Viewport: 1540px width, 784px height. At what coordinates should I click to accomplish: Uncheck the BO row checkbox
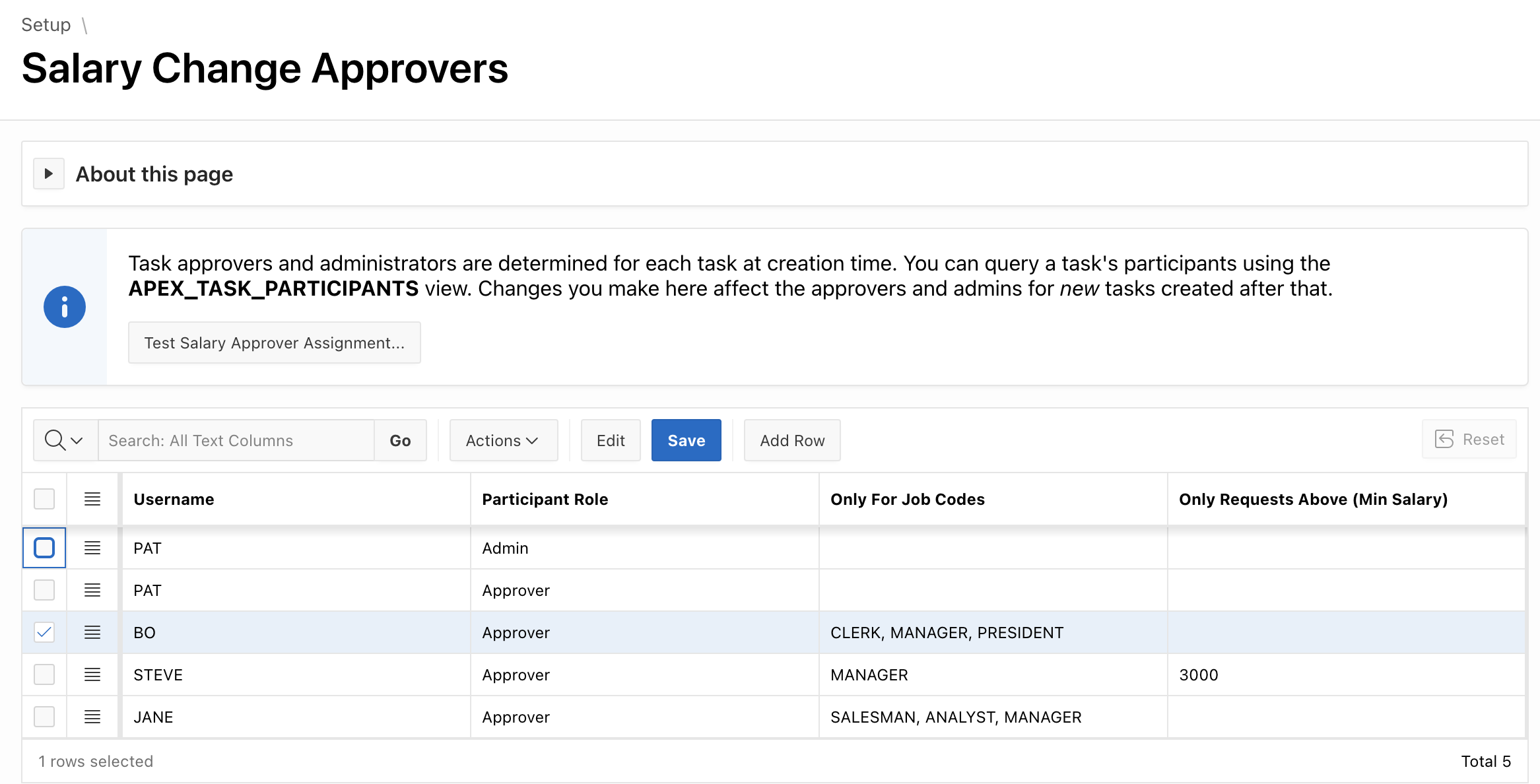point(44,632)
